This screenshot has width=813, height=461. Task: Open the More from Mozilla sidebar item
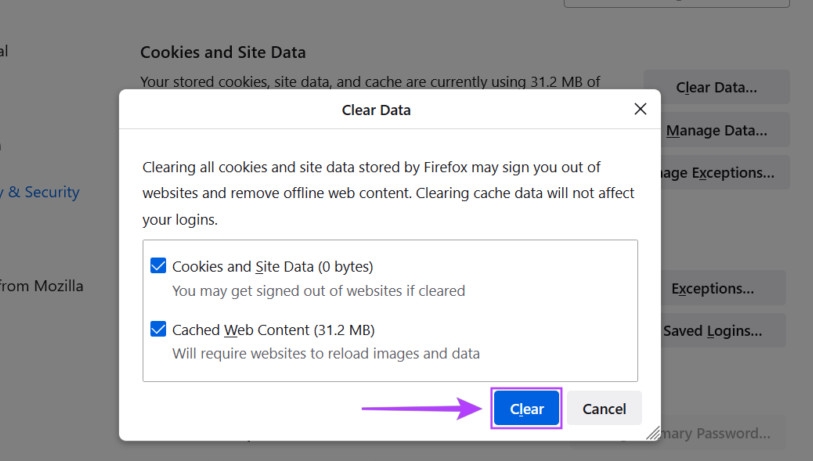tap(42, 286)
